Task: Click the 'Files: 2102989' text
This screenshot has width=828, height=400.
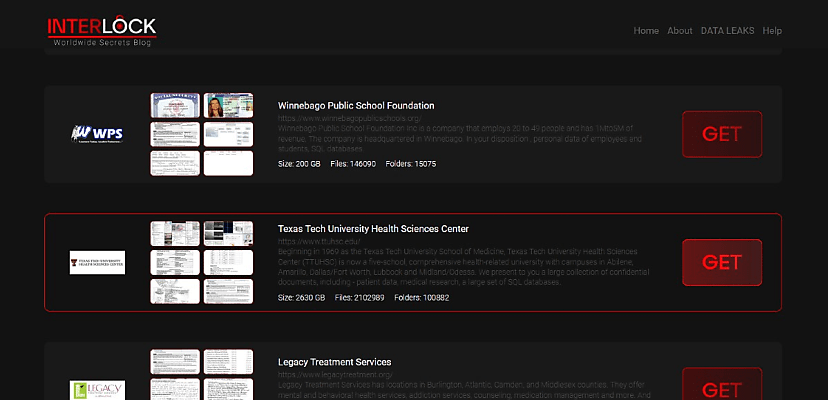Action: [x=360, y=297]
